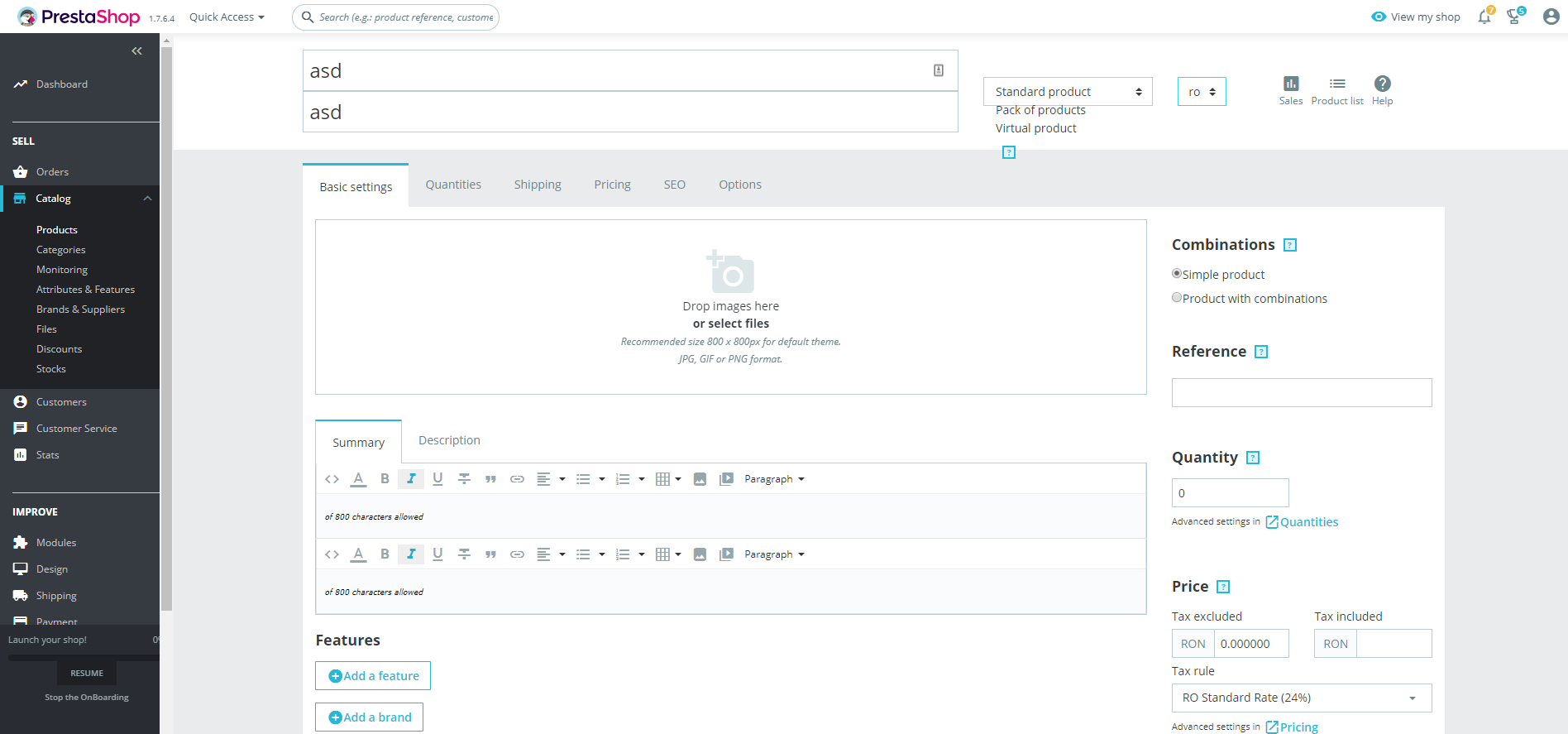Click the RESUME onboarding button
The width and height of the screenshot is (1568, 734).
(x=87, y=673)
